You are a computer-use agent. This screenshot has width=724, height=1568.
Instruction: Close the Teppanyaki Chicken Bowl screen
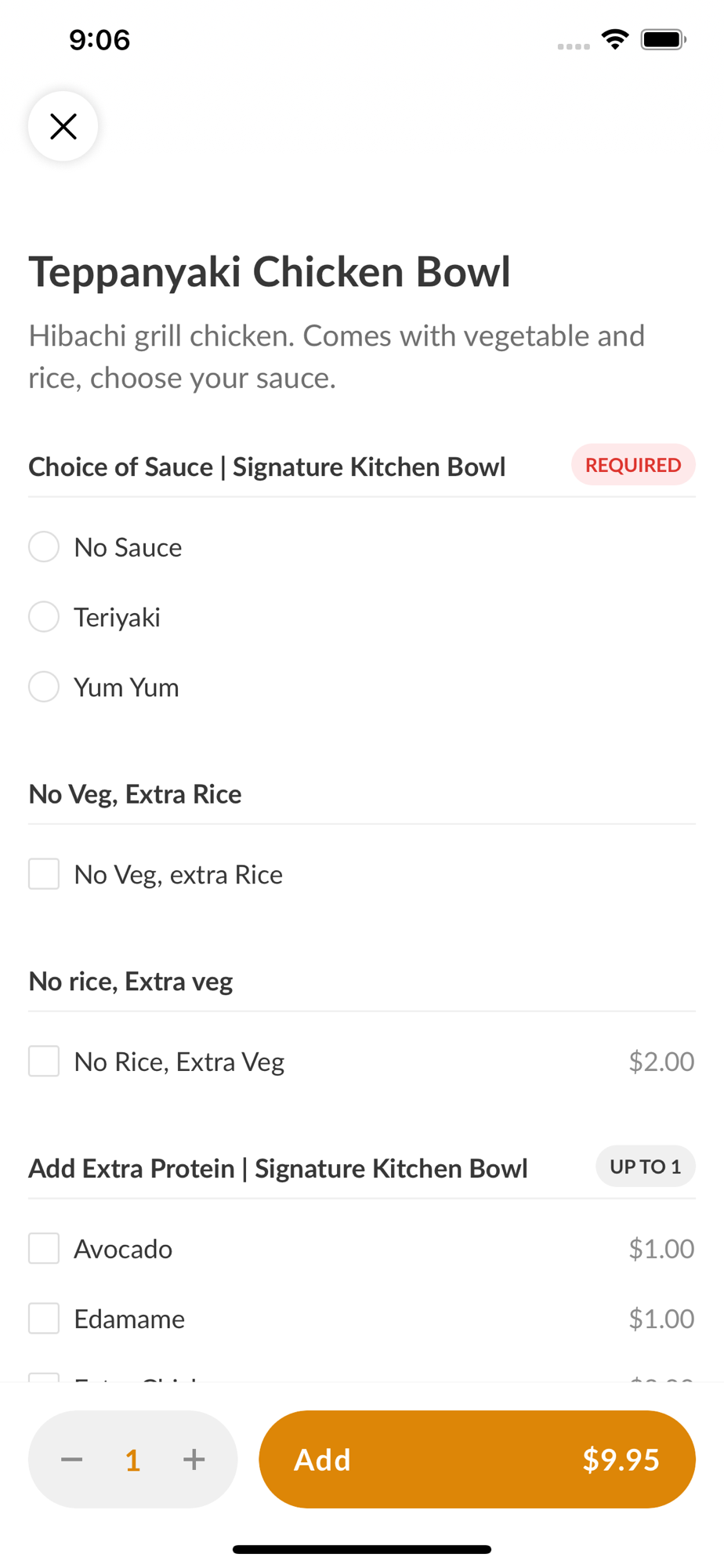click(63, 126)
